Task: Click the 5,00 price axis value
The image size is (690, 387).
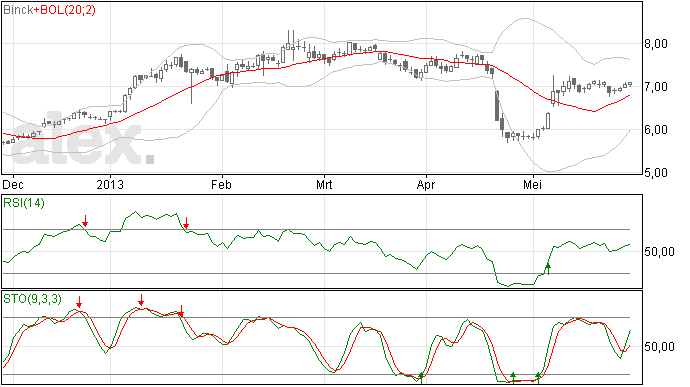Action: click(x=656, y=173)
